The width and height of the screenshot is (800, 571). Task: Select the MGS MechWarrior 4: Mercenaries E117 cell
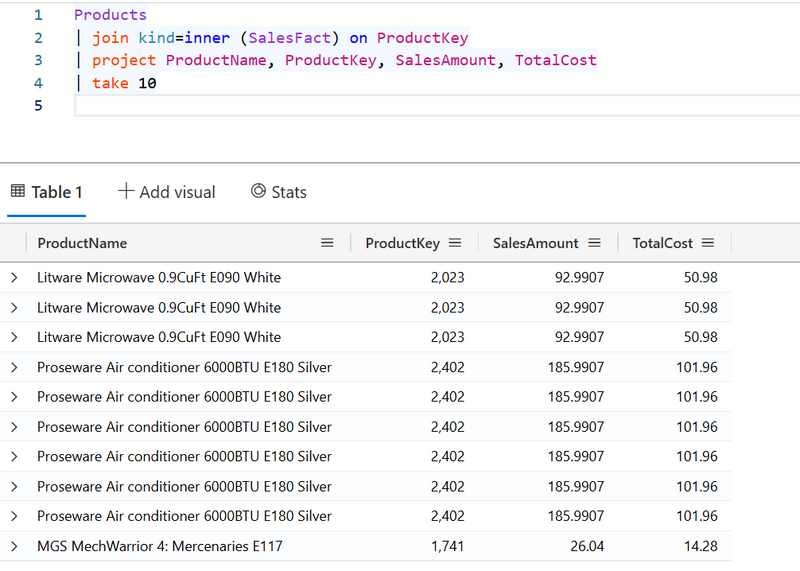(x=160, y=547)
